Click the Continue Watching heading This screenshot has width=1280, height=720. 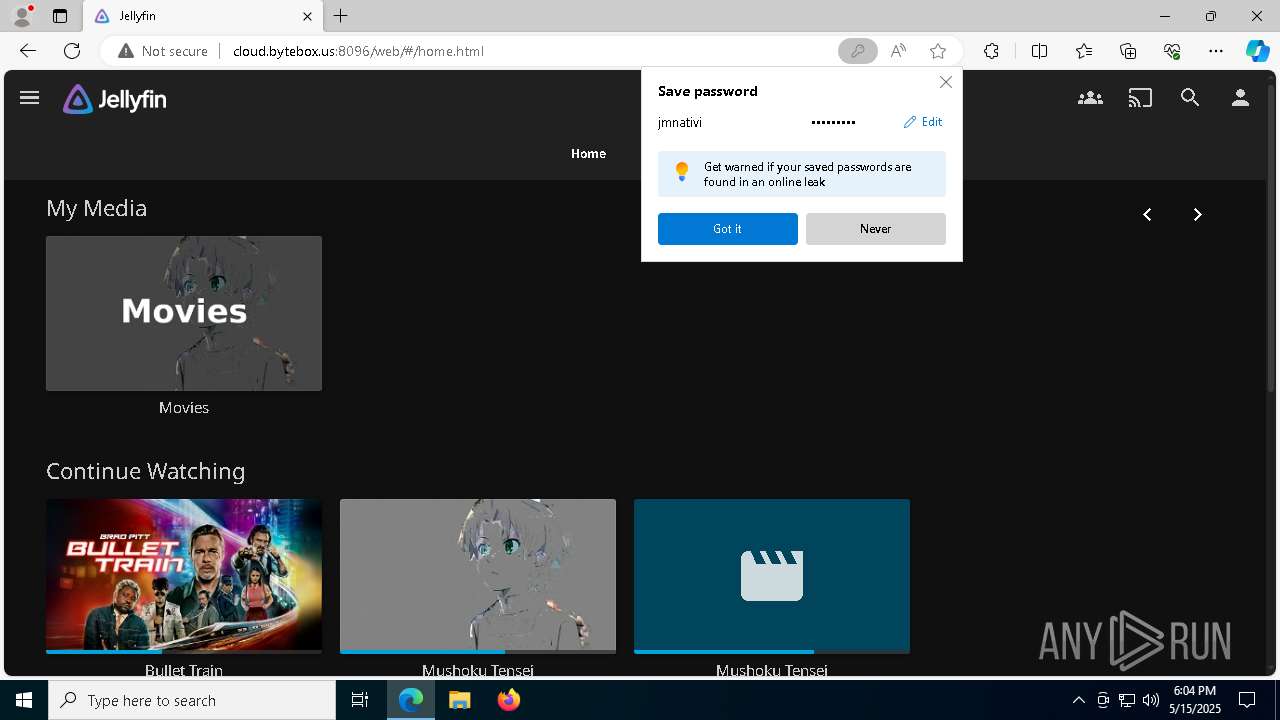(x=146, y=471)
